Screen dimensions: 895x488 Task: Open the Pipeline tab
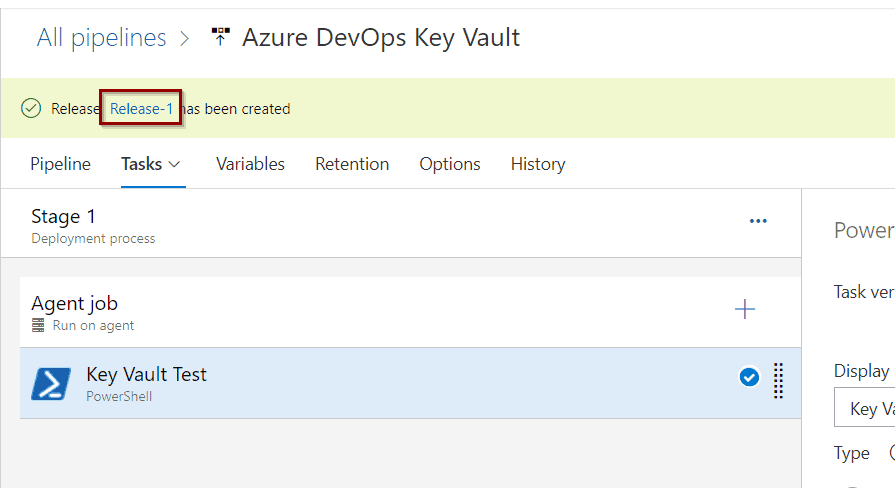tap(61, 164)
